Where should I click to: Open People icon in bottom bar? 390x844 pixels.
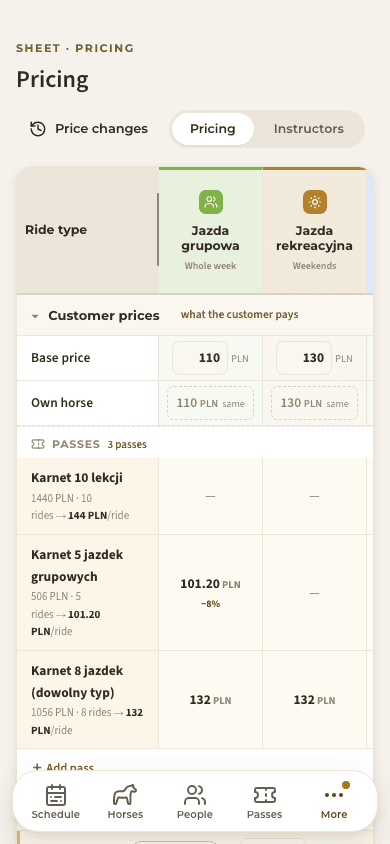195,794
